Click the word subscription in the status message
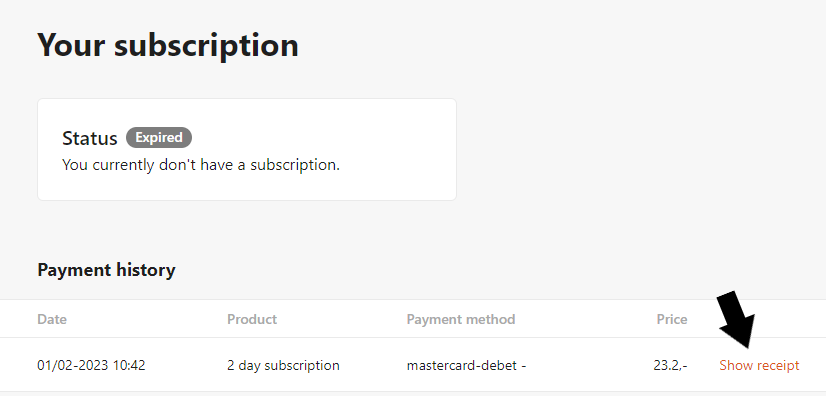This screenshot has height=396, width=826. pyautogui.click(x=294, y=165)
